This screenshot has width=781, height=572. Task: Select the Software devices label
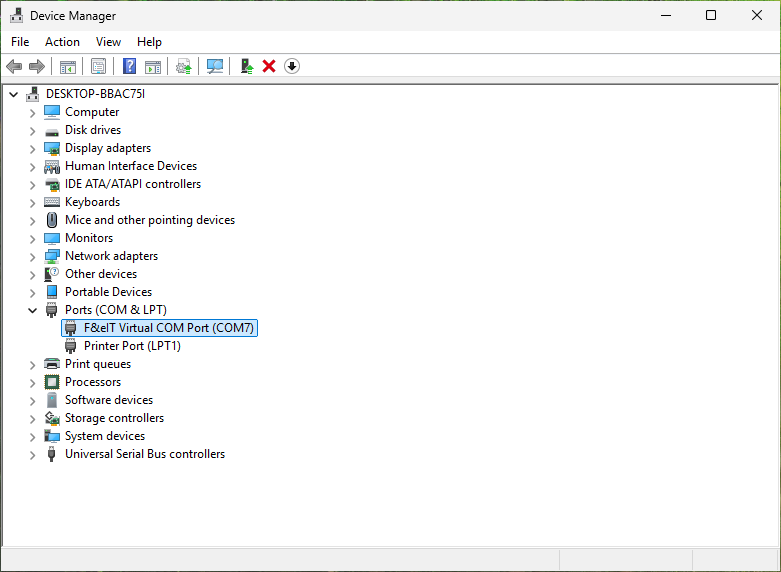coord(109,400)
